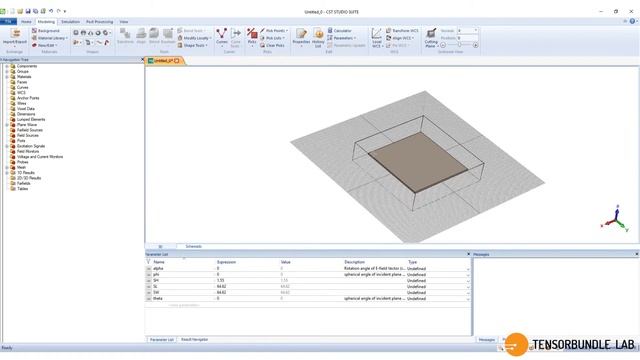
Task: Close the Messages panel
Action: point(637,254)
